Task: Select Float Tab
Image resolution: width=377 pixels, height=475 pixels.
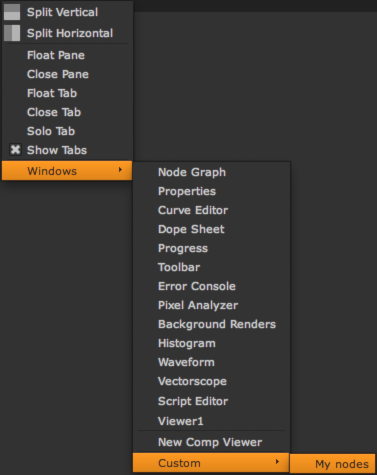Action: click(52, 93)
